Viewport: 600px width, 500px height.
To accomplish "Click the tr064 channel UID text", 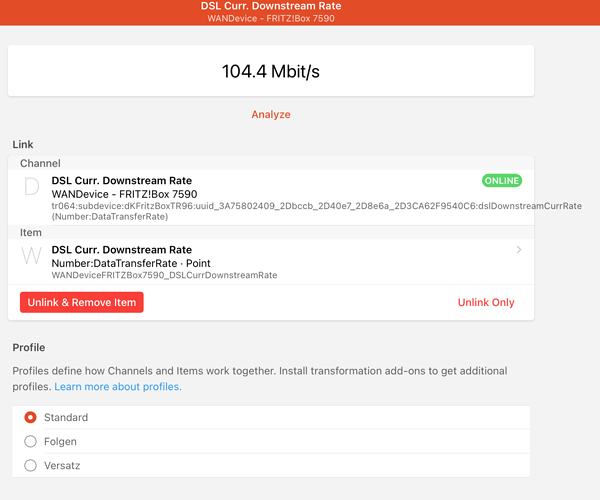I will point(316,206).
